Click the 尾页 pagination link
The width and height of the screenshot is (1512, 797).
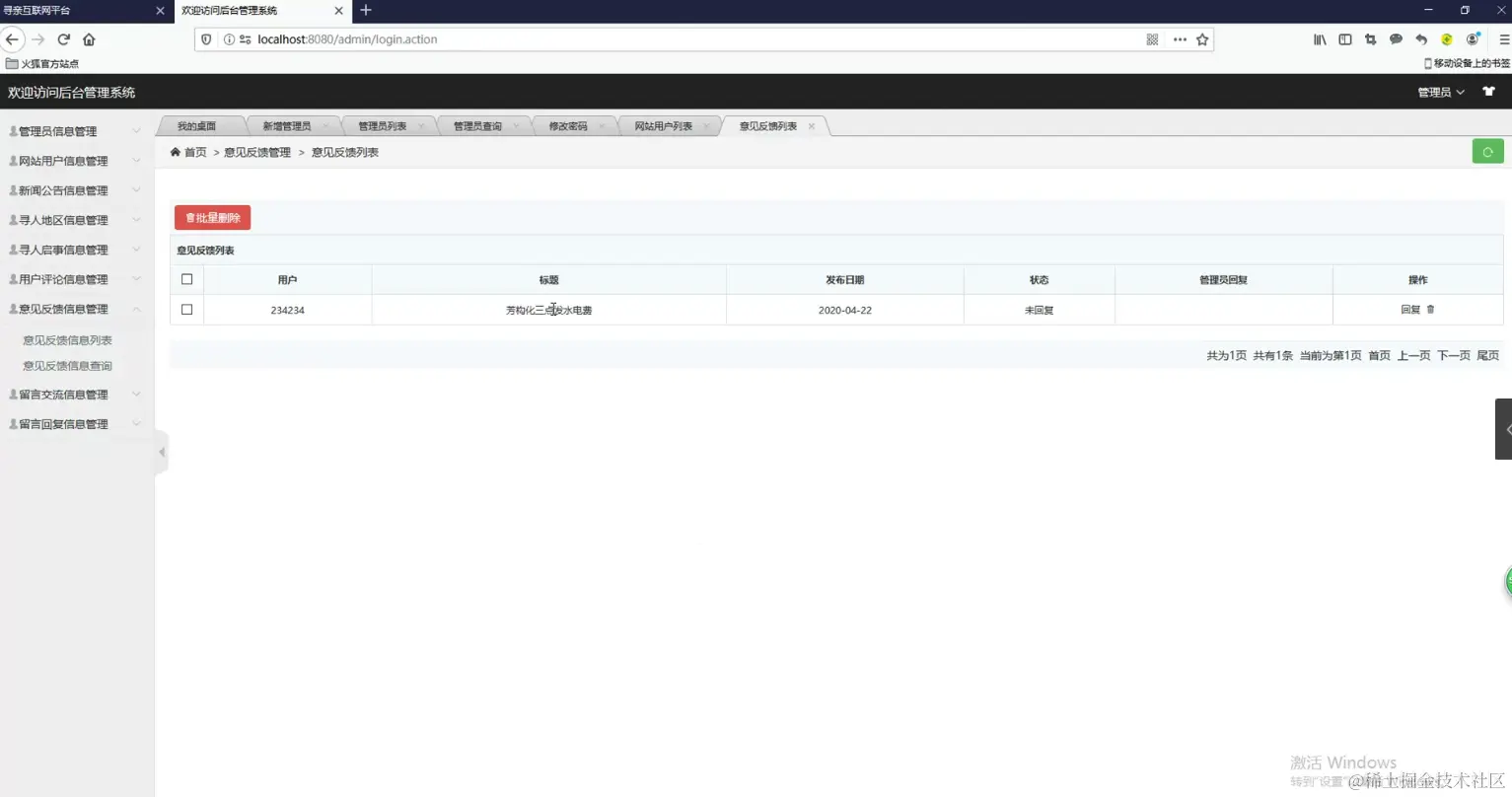click(x=1487, y=355)
